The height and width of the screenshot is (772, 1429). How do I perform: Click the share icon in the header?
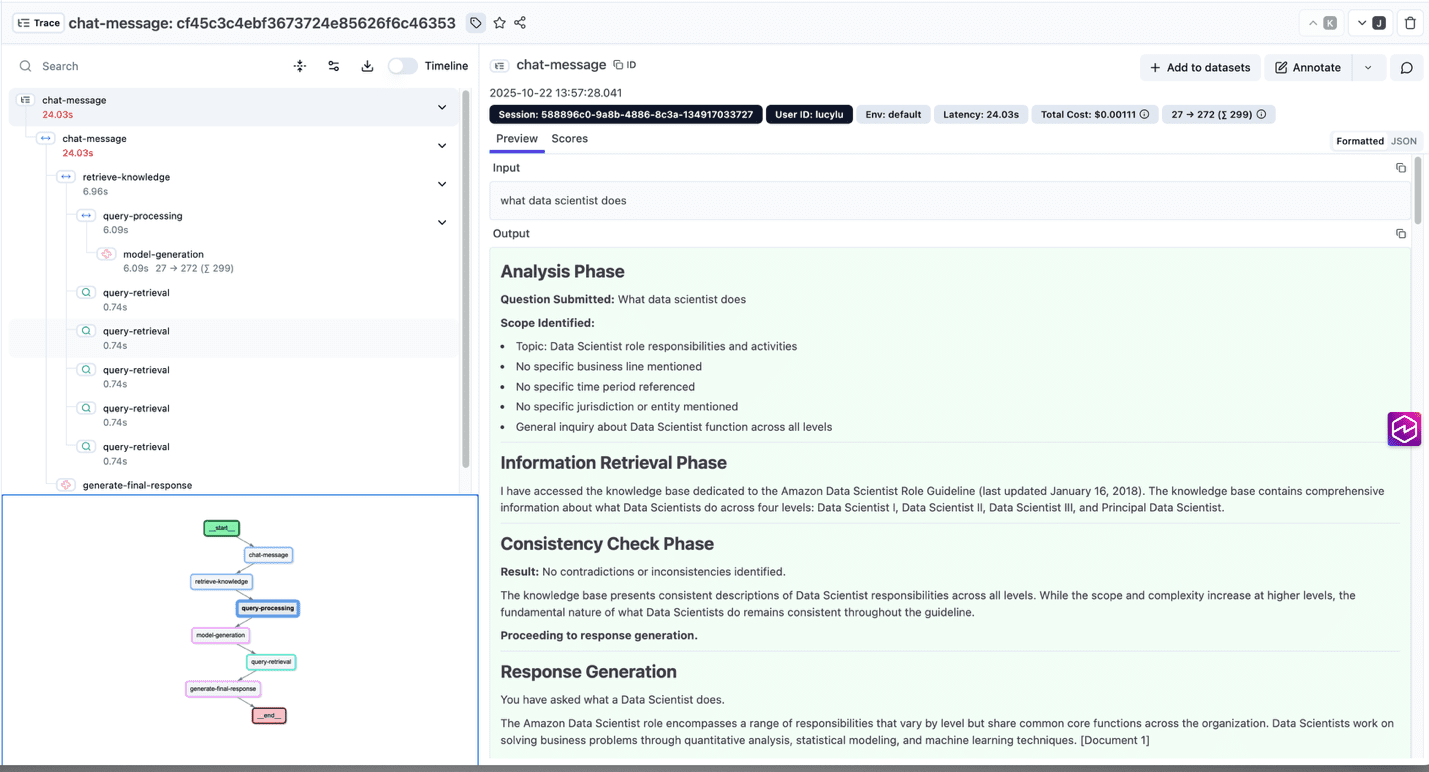coord(520,23)
